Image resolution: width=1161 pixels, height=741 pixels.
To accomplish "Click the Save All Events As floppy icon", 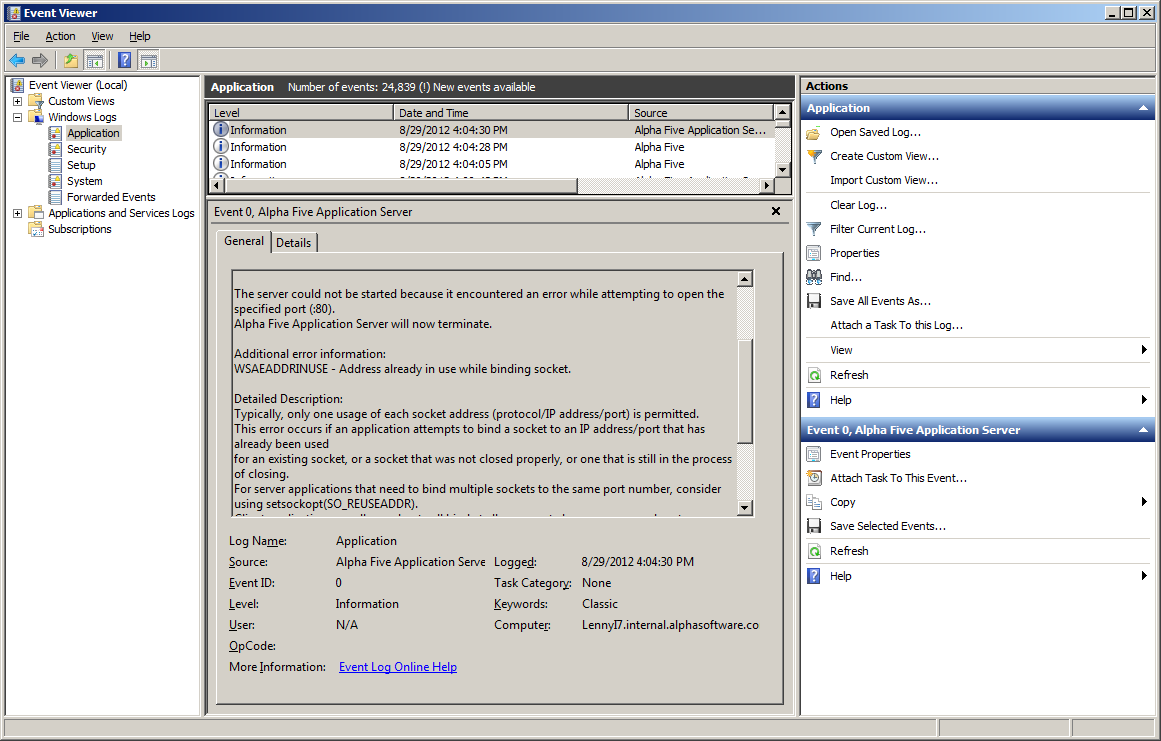I will (814, 301).
